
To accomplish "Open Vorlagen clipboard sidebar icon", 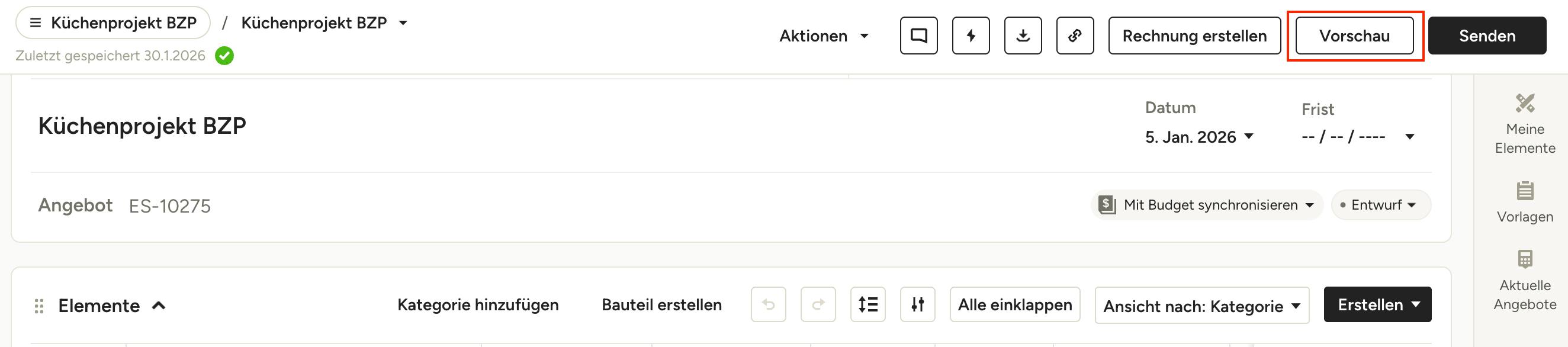I will (1525, 203).
